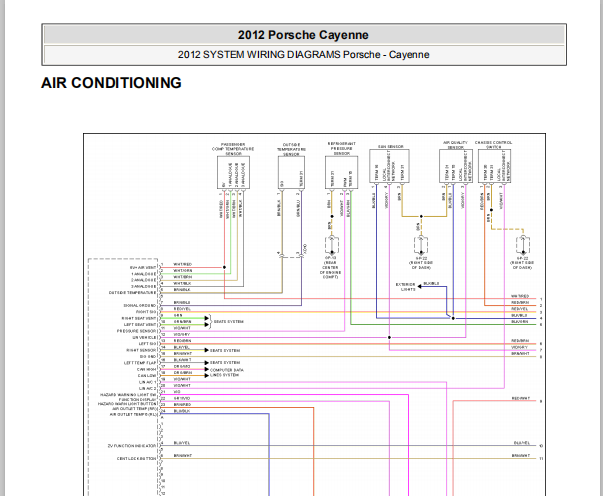Click the 'SP-13 (REAR CENTER OF ENGINE COMPT)' splice label

click(330, 267)
